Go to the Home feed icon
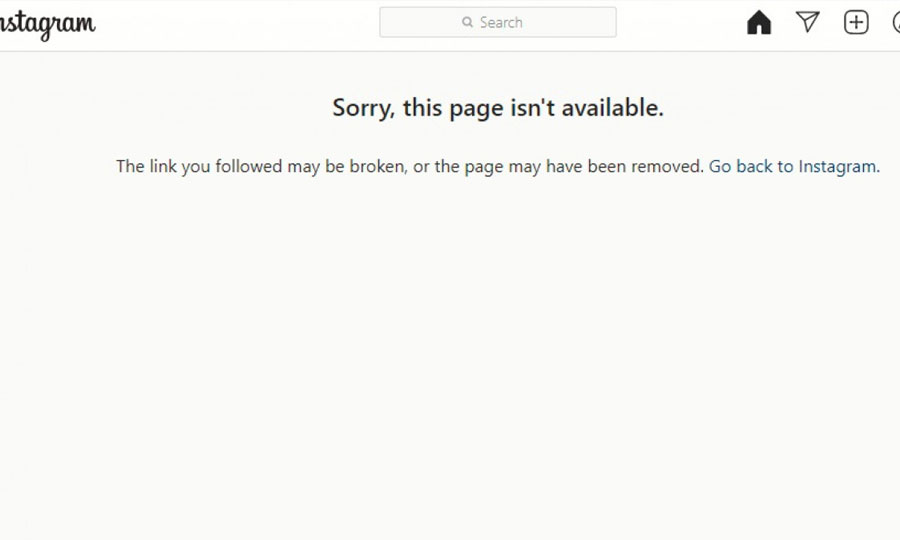Viewport: 900px width, 540px height. pyautogui.click(x=759, y=22)
